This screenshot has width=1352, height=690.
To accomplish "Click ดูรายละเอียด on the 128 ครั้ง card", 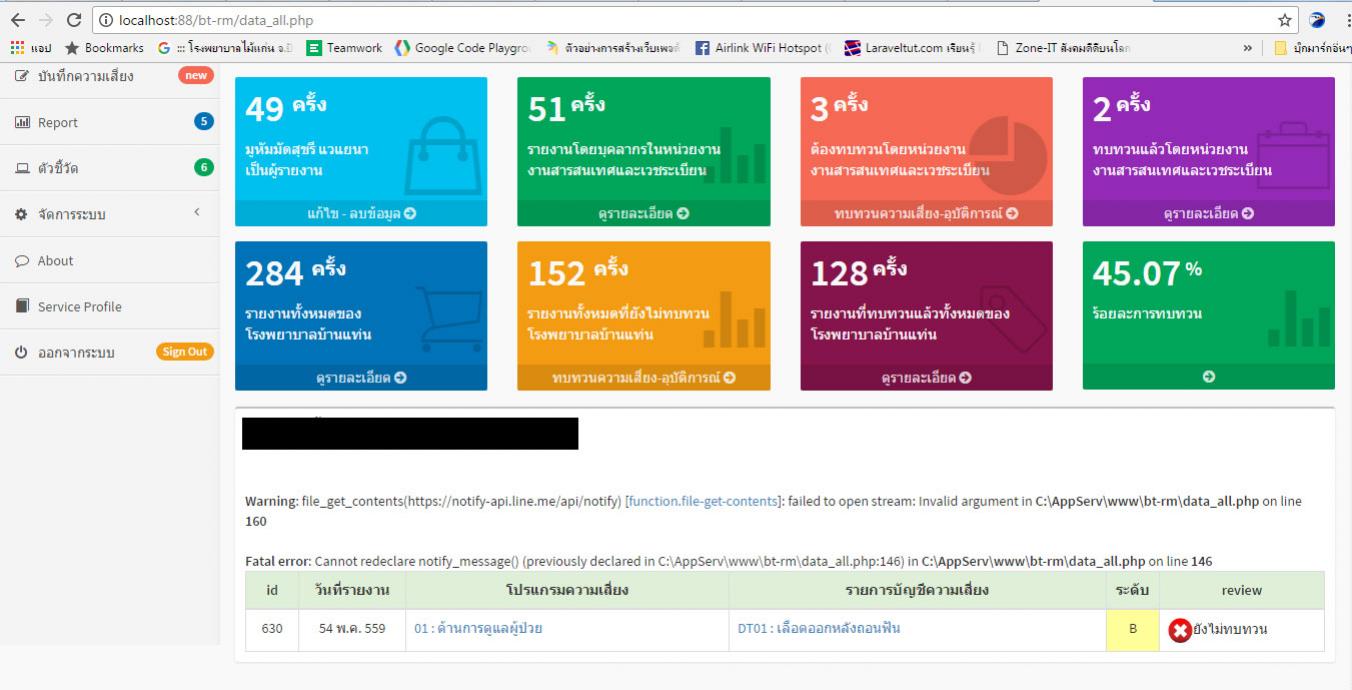I will pyautogui.click(x=926, y=377).
